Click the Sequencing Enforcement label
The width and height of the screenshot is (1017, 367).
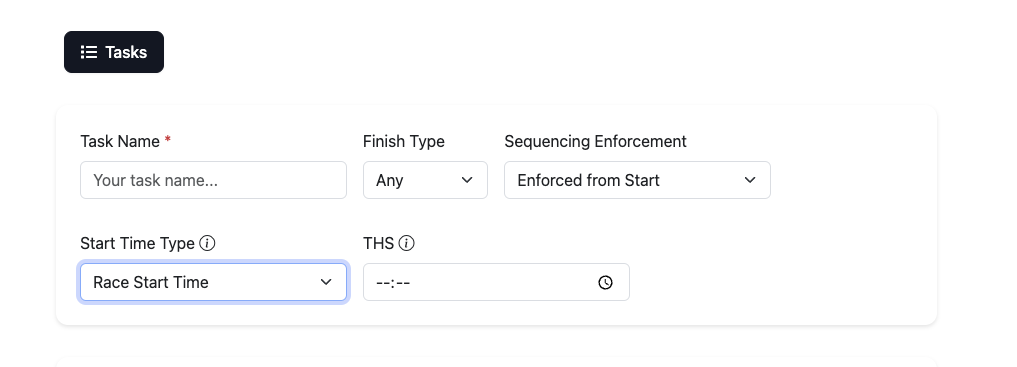[595, 141]
